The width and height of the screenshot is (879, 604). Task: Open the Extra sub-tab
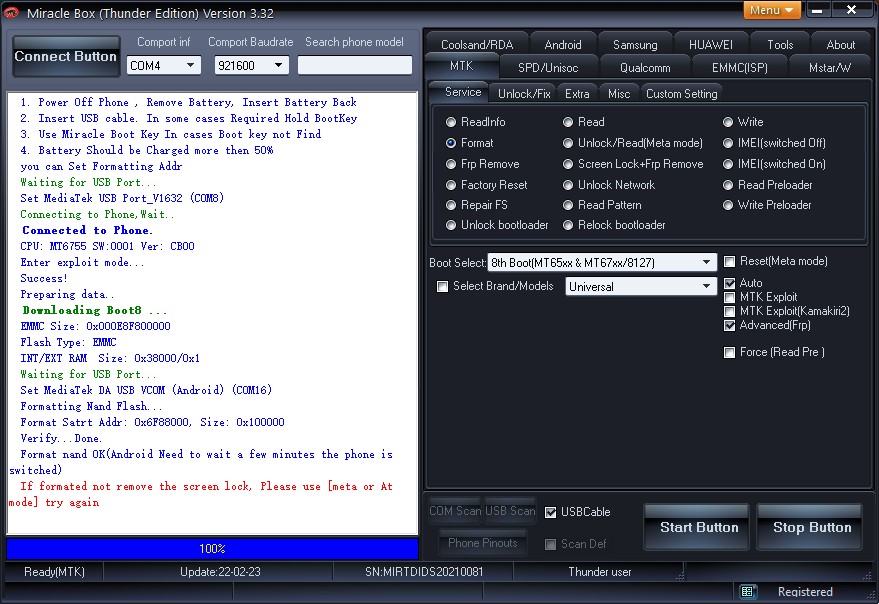[x=577, y=94]
